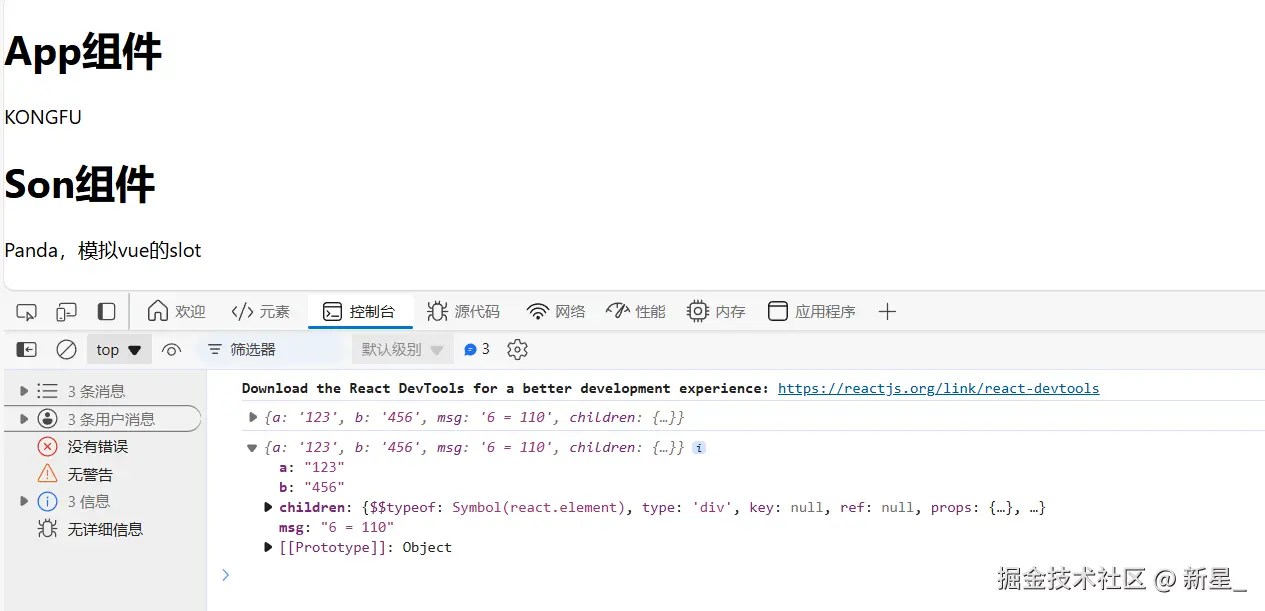Activate the inspect element picker icon
The width and height of the screenshot is (1265, 611).
[26, 312]
